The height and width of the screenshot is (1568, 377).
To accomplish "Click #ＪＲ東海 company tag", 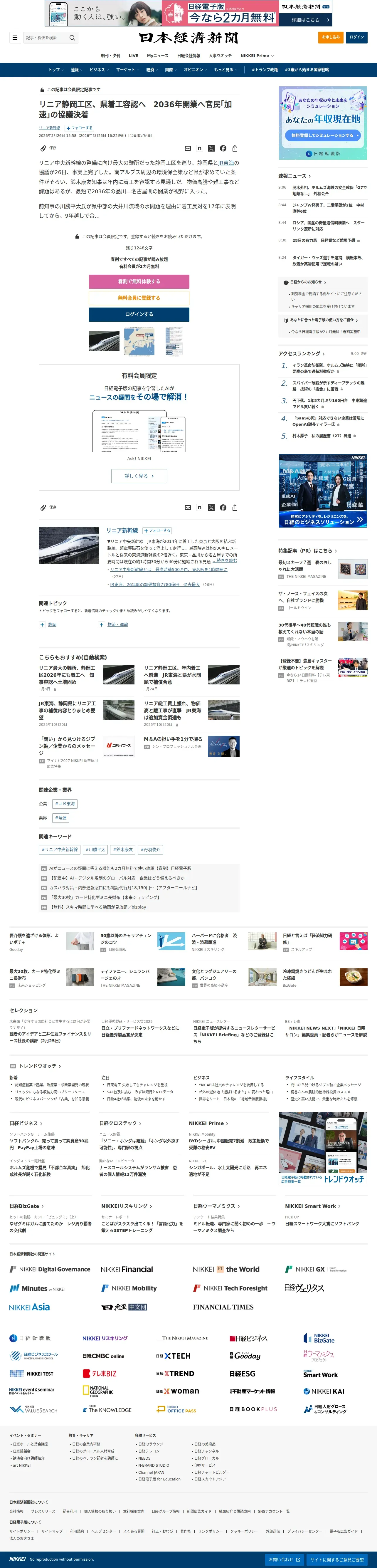I will (x=65, y=803).
